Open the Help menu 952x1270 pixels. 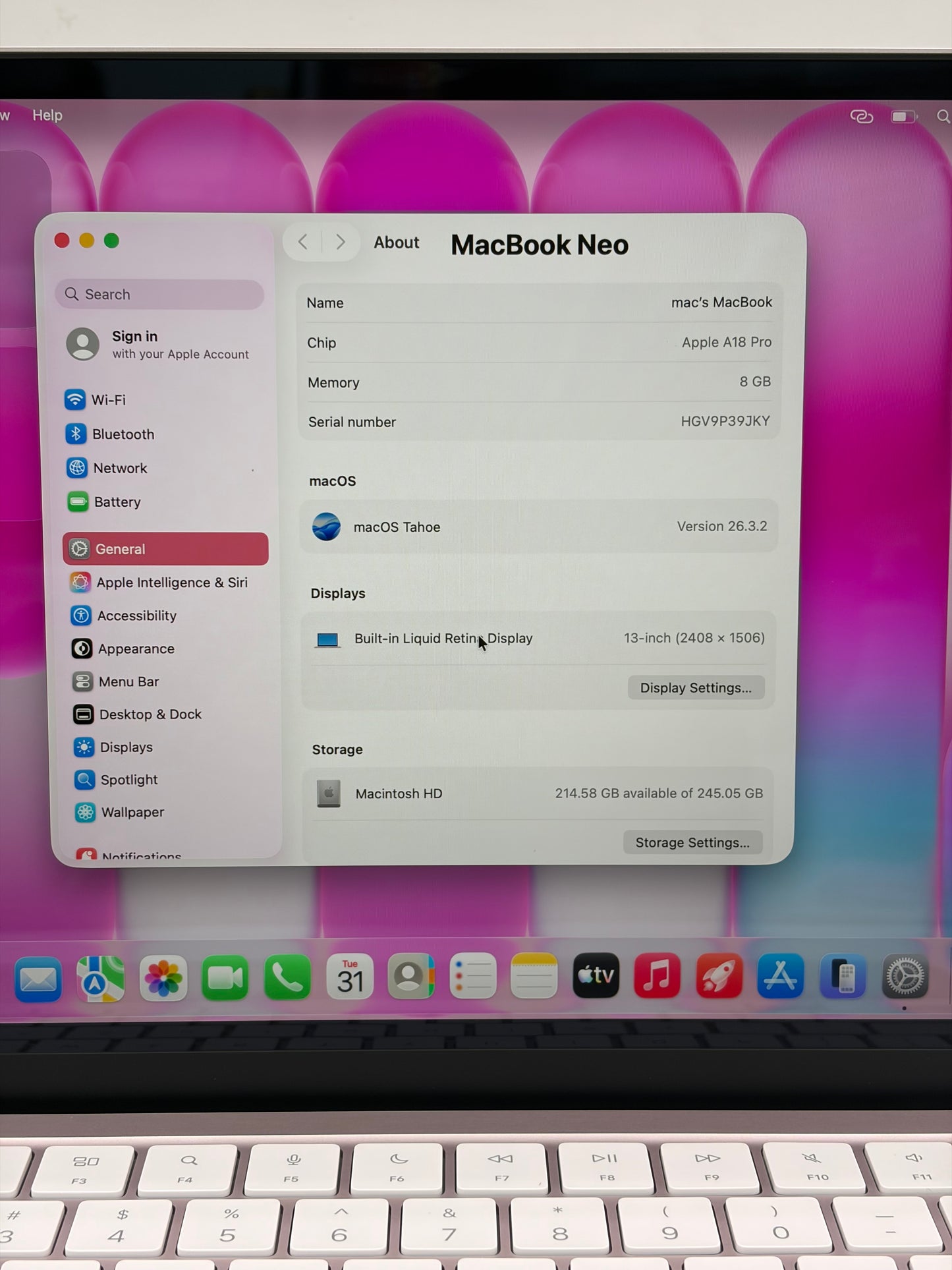[x=47, y=115]
